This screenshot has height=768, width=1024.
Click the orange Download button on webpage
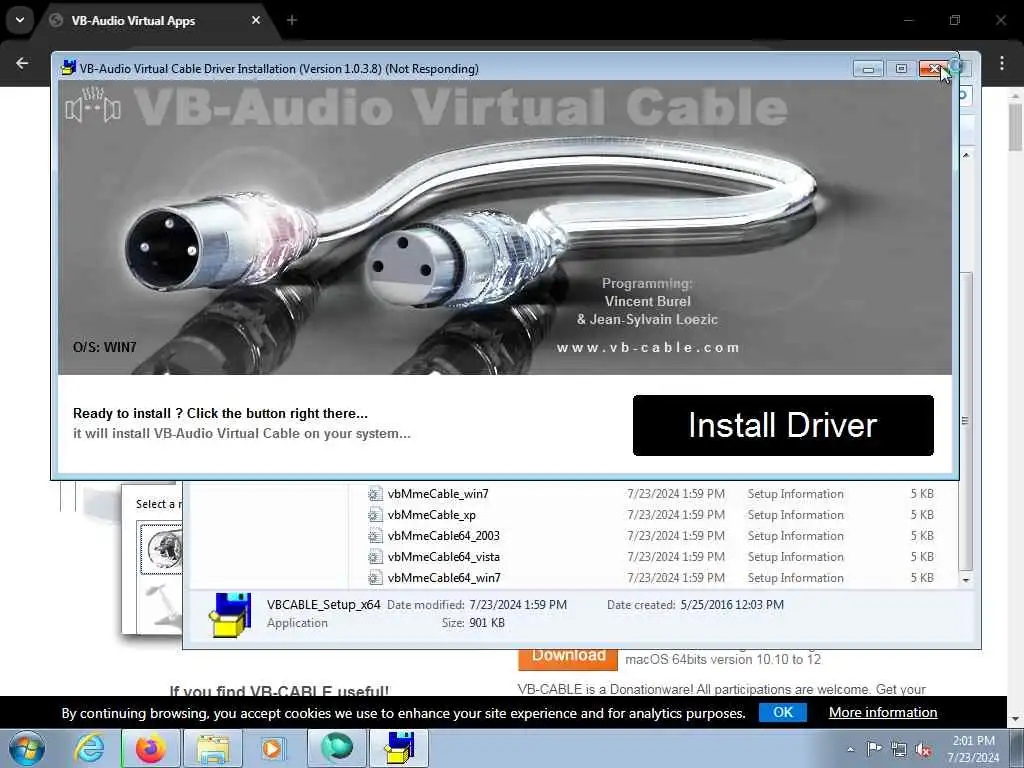click(568, 658)
